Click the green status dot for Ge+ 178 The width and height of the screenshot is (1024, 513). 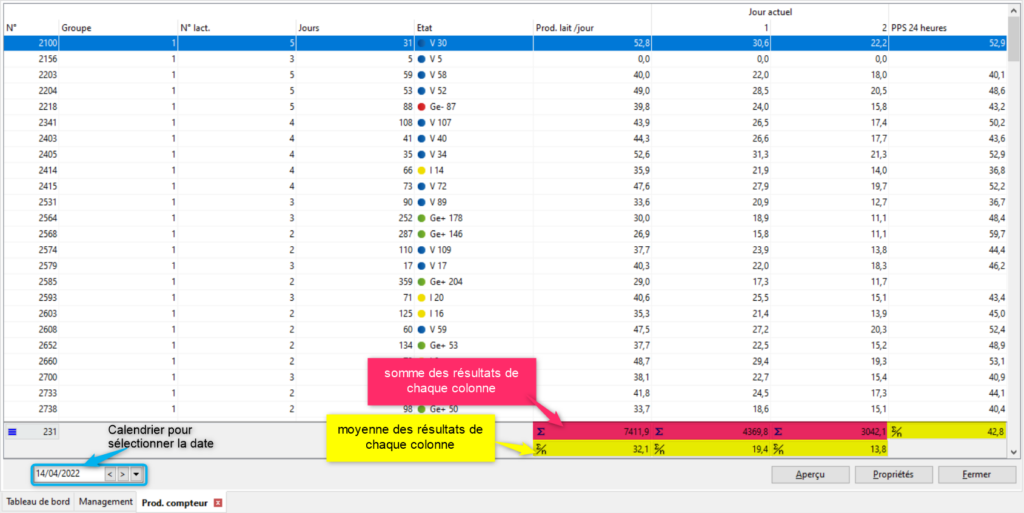pyautogui.click(x=421, y=219)
